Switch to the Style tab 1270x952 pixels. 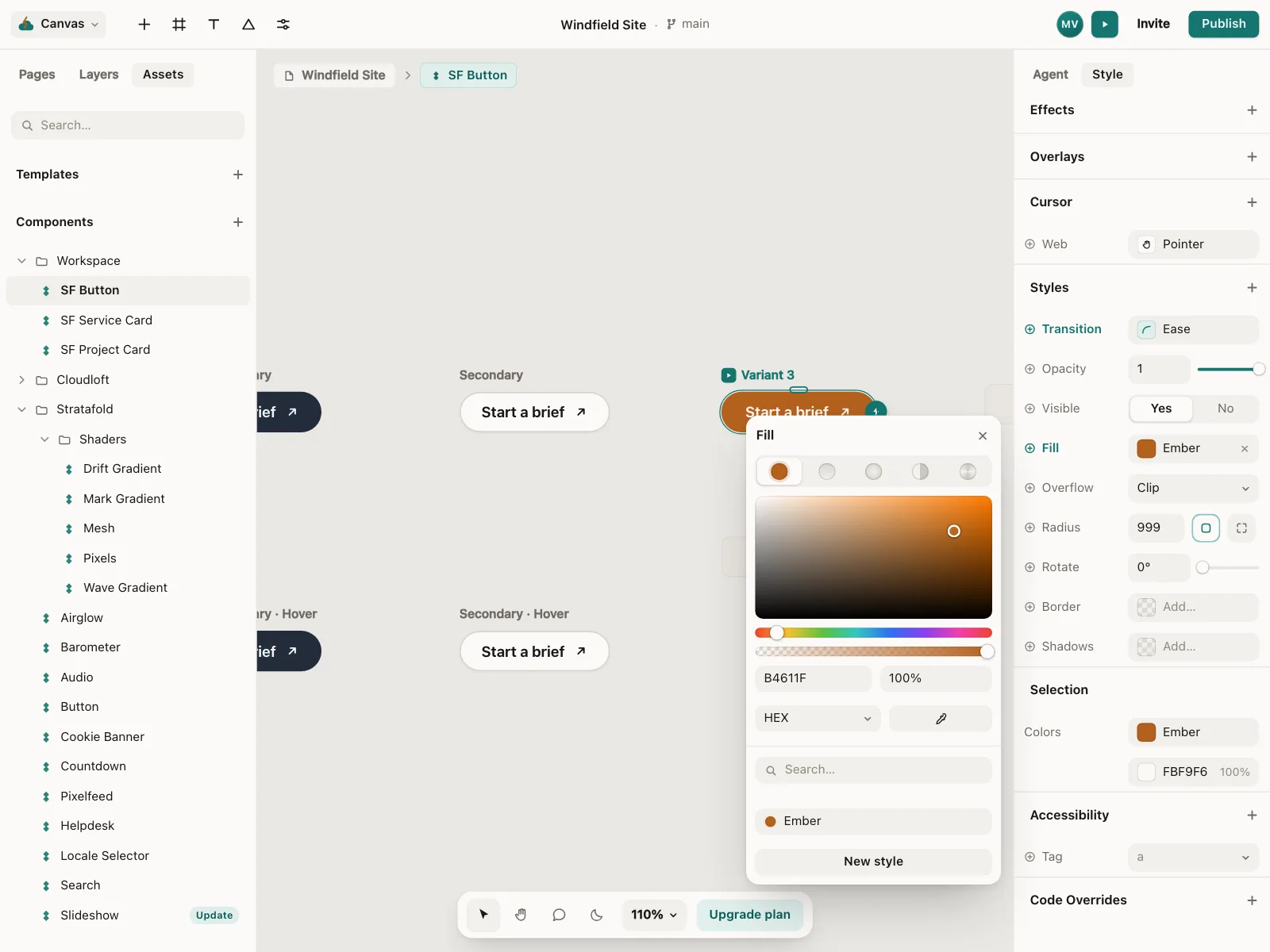(x=1107, y=75)
